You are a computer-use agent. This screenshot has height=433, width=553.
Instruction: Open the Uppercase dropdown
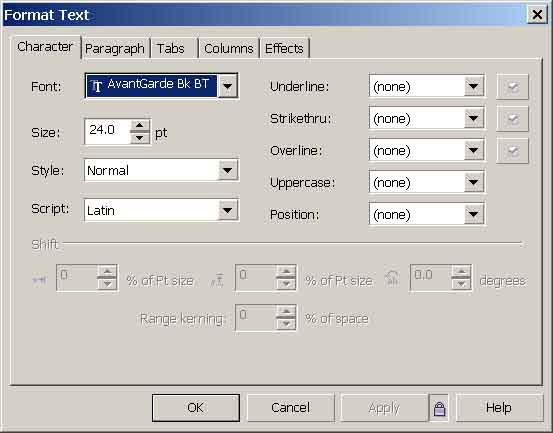tap(474, 182)
